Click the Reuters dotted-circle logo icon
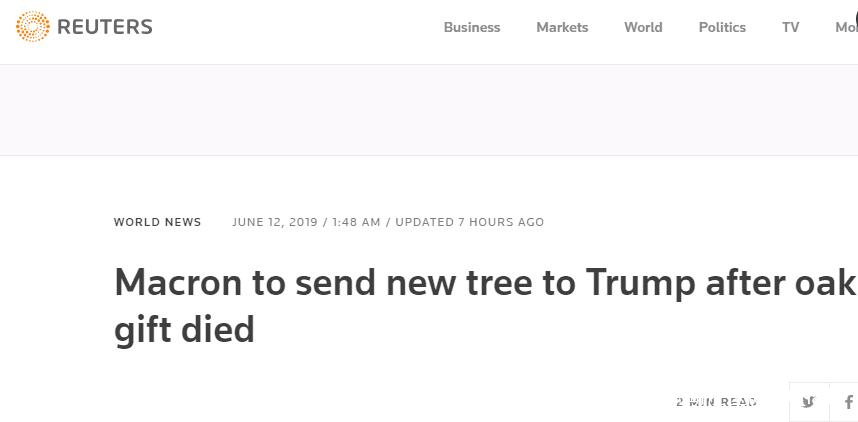The width and height of the screenshot is (858, 422). click(33, 27)
